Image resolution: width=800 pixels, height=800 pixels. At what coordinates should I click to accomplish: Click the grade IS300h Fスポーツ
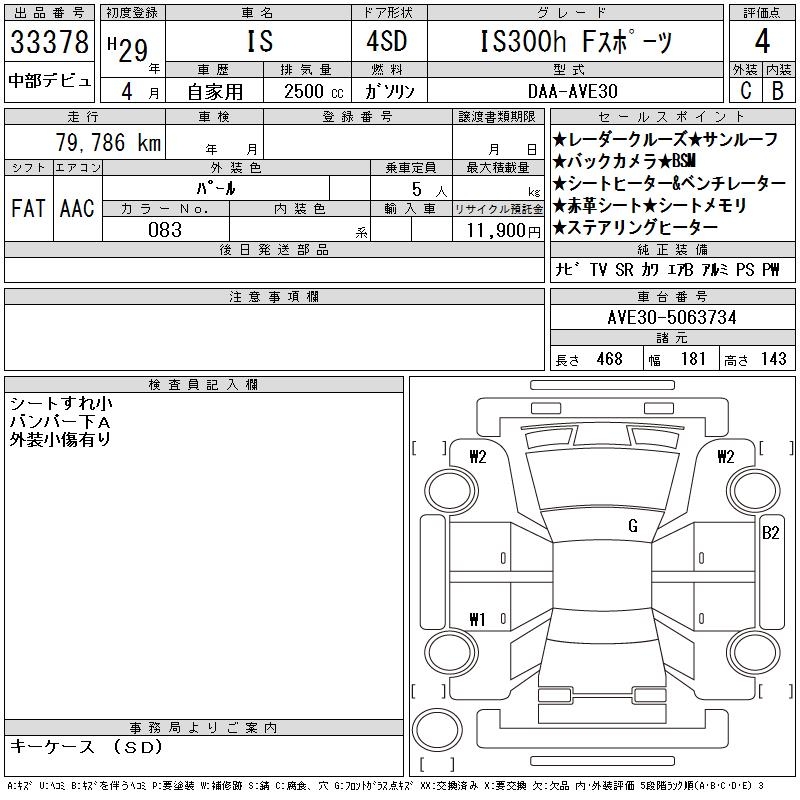576,41
